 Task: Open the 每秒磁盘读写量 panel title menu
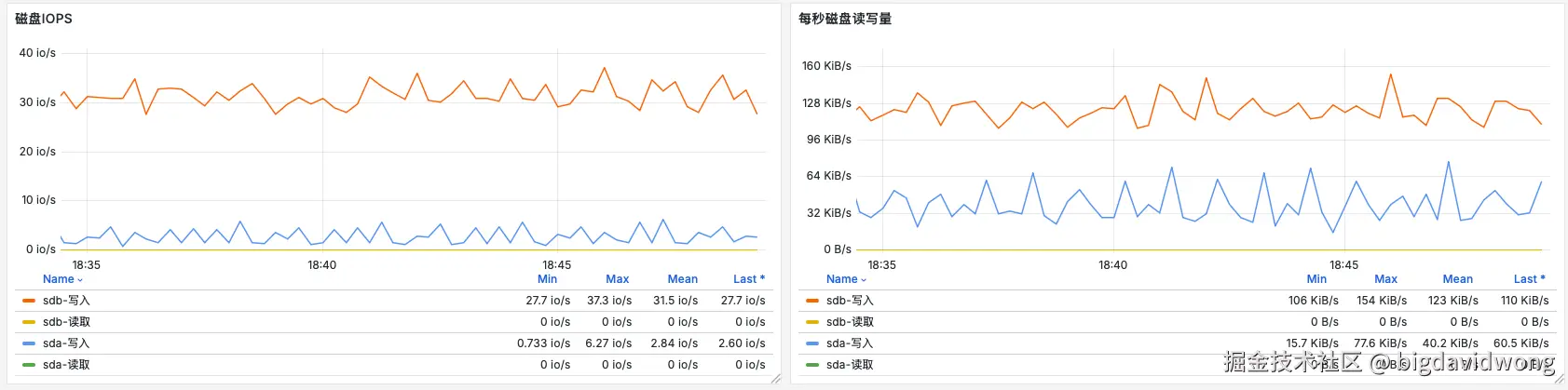[844, 19]
